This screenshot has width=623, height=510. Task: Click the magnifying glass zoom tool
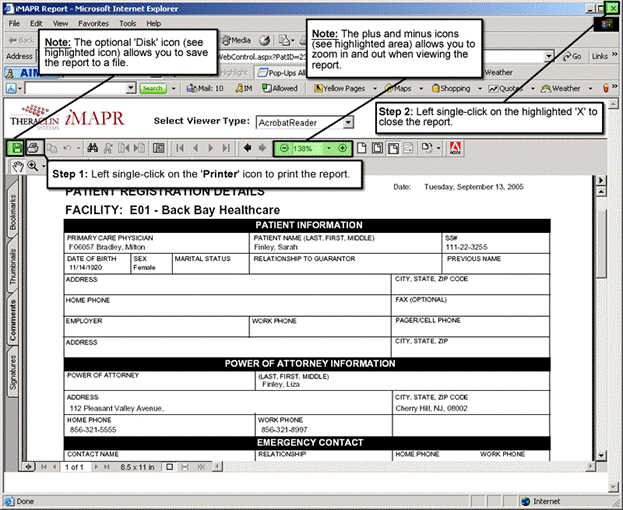click(34, 166)
